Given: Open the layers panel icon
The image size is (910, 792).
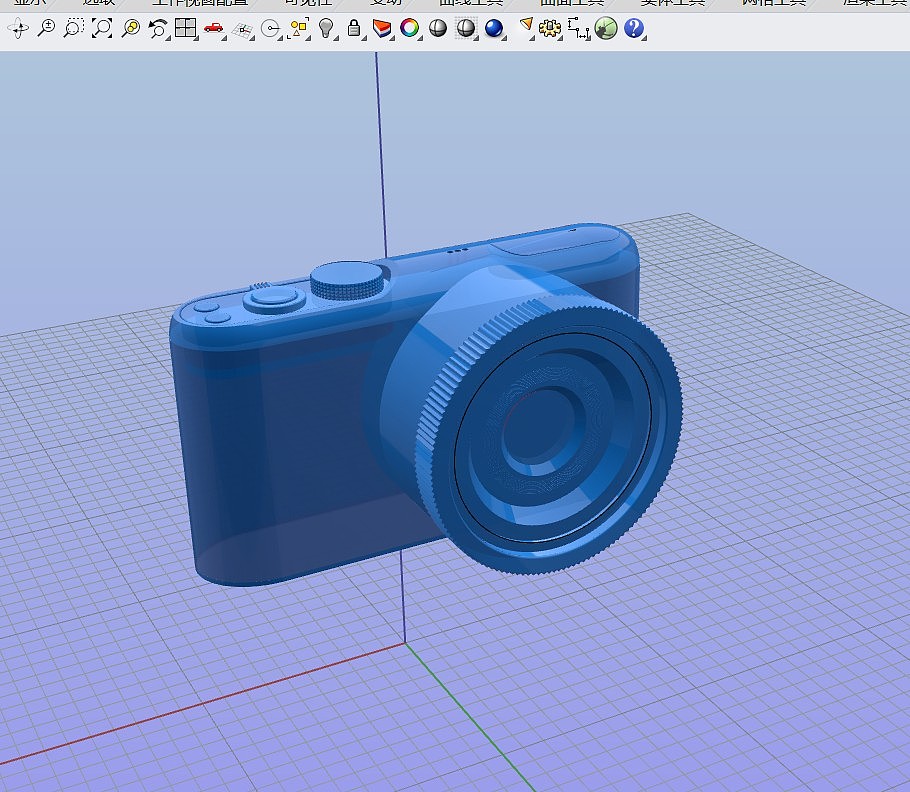Looking at the screenshot, I should 381,29.
